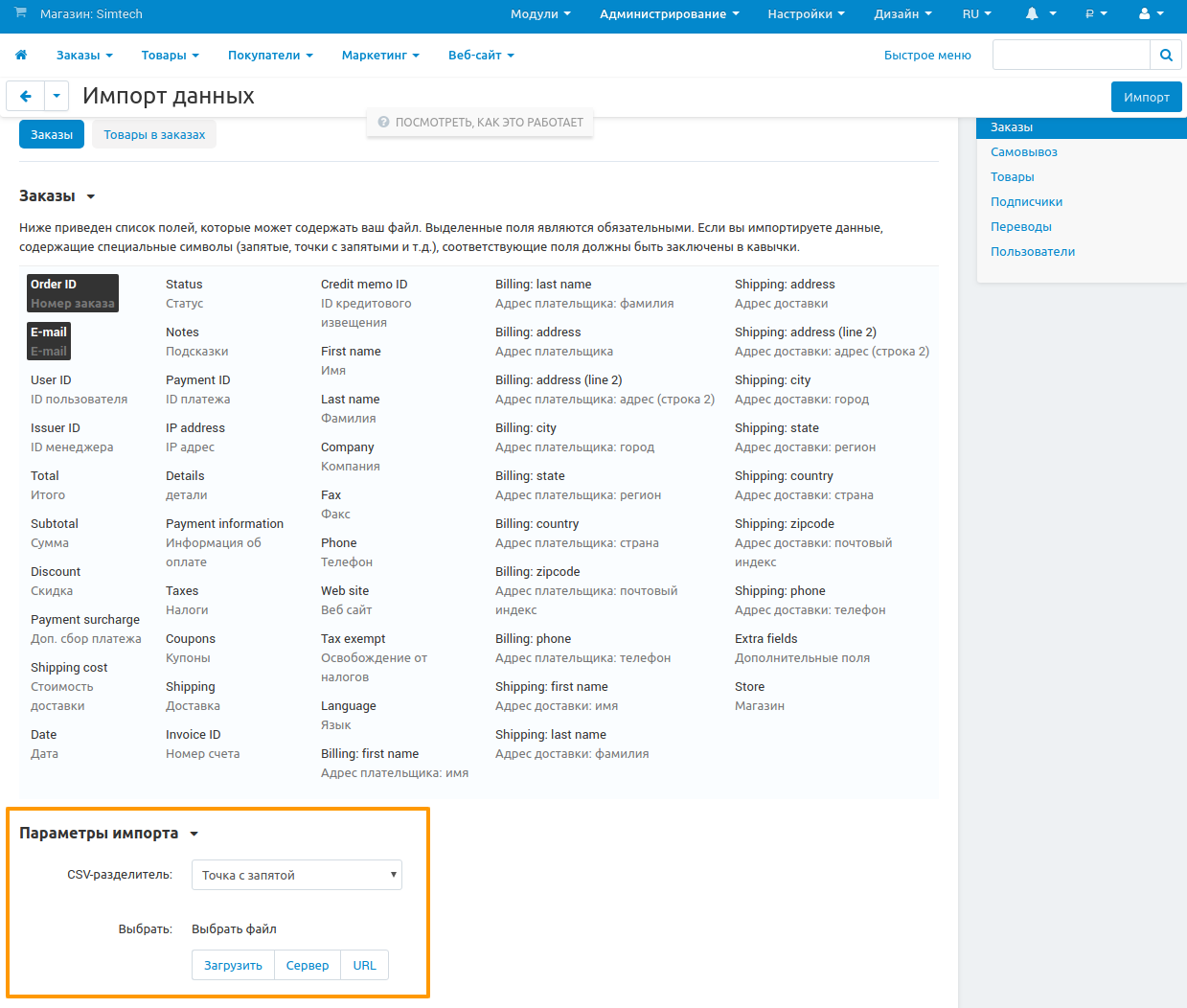Viewport: 1187px width, 1008px height.
Task: Open the notifications bell icon
Action: [1032, 14]
